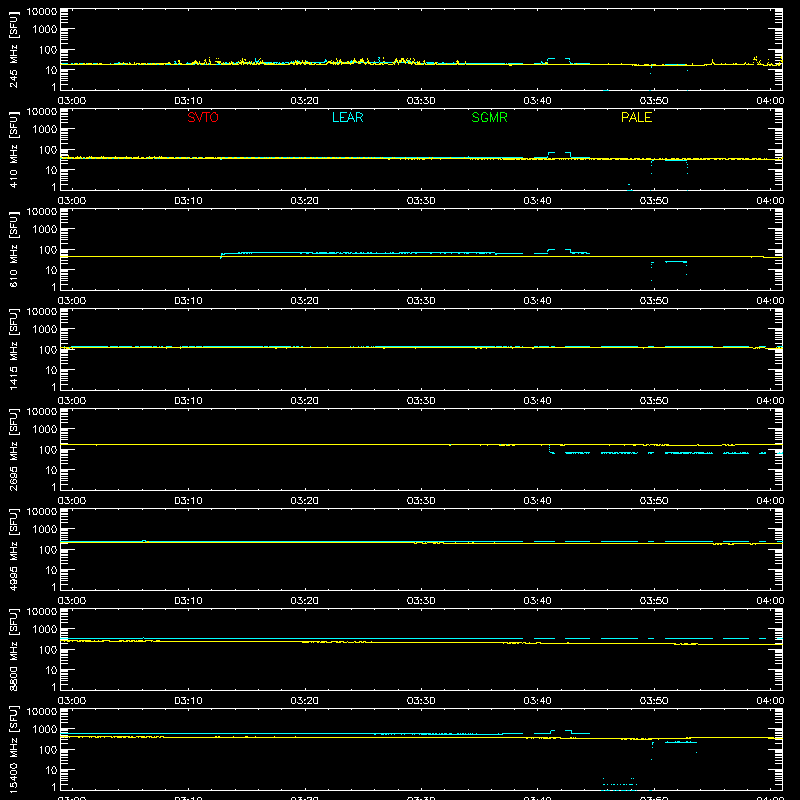
Task: Select the 4995 MHz [SFU] axis title
Action: pyautogui.click(x=14, y=549)
